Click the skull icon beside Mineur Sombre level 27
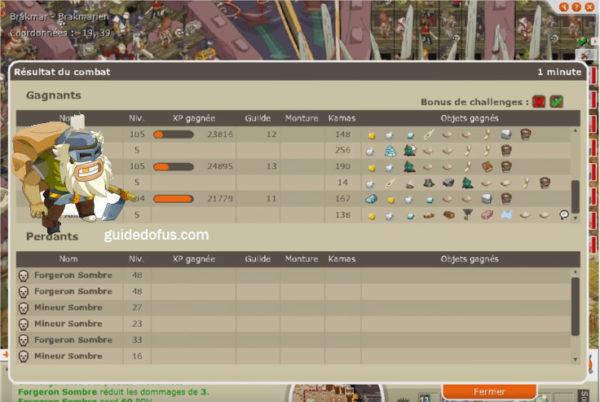 (x=23, y=308)
